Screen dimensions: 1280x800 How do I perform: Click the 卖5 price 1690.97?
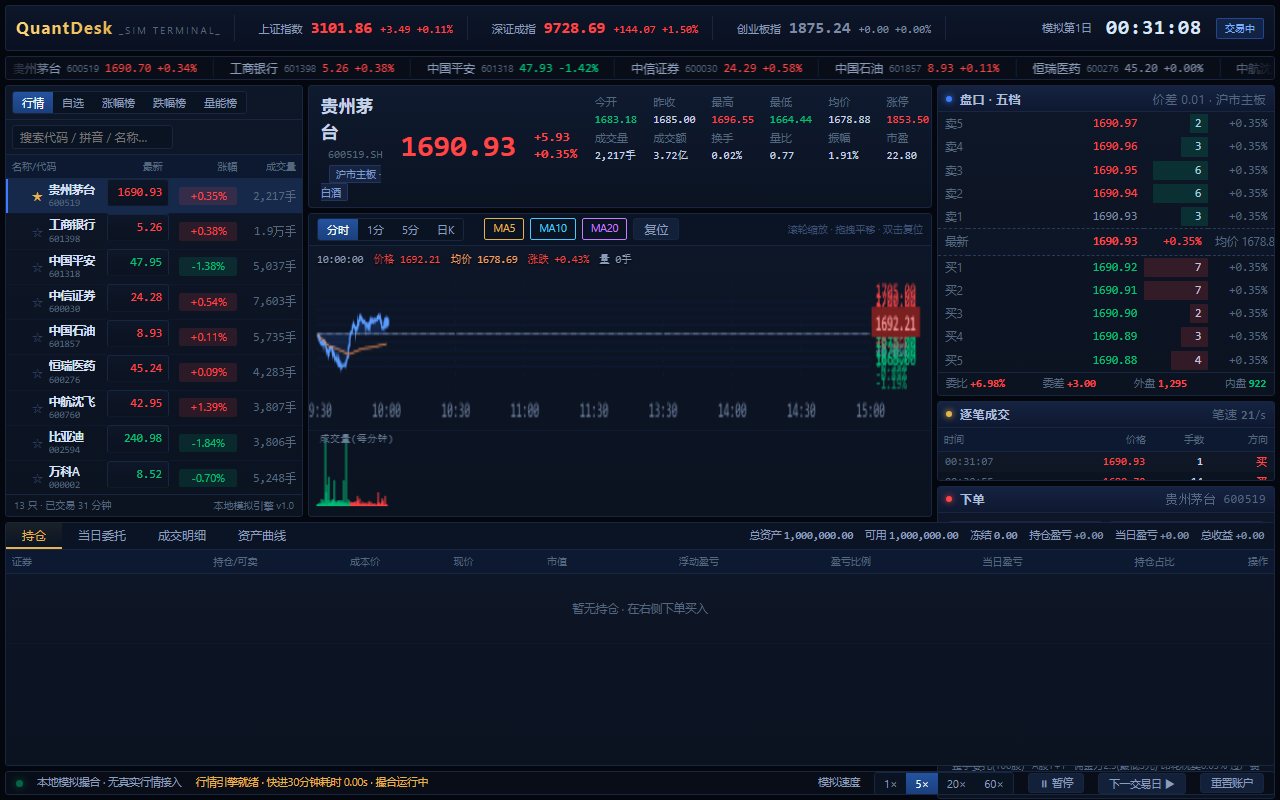[x=1115, y=124]
